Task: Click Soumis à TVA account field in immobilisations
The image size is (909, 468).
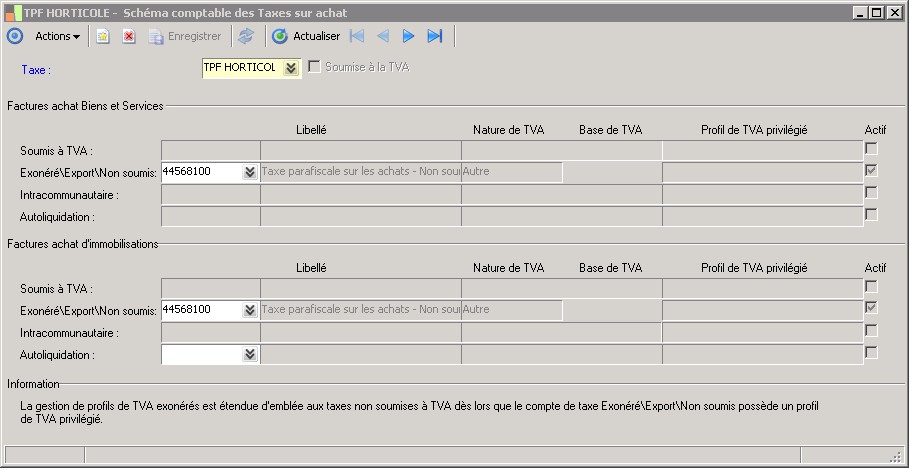Action: click(x=210, y=288)
